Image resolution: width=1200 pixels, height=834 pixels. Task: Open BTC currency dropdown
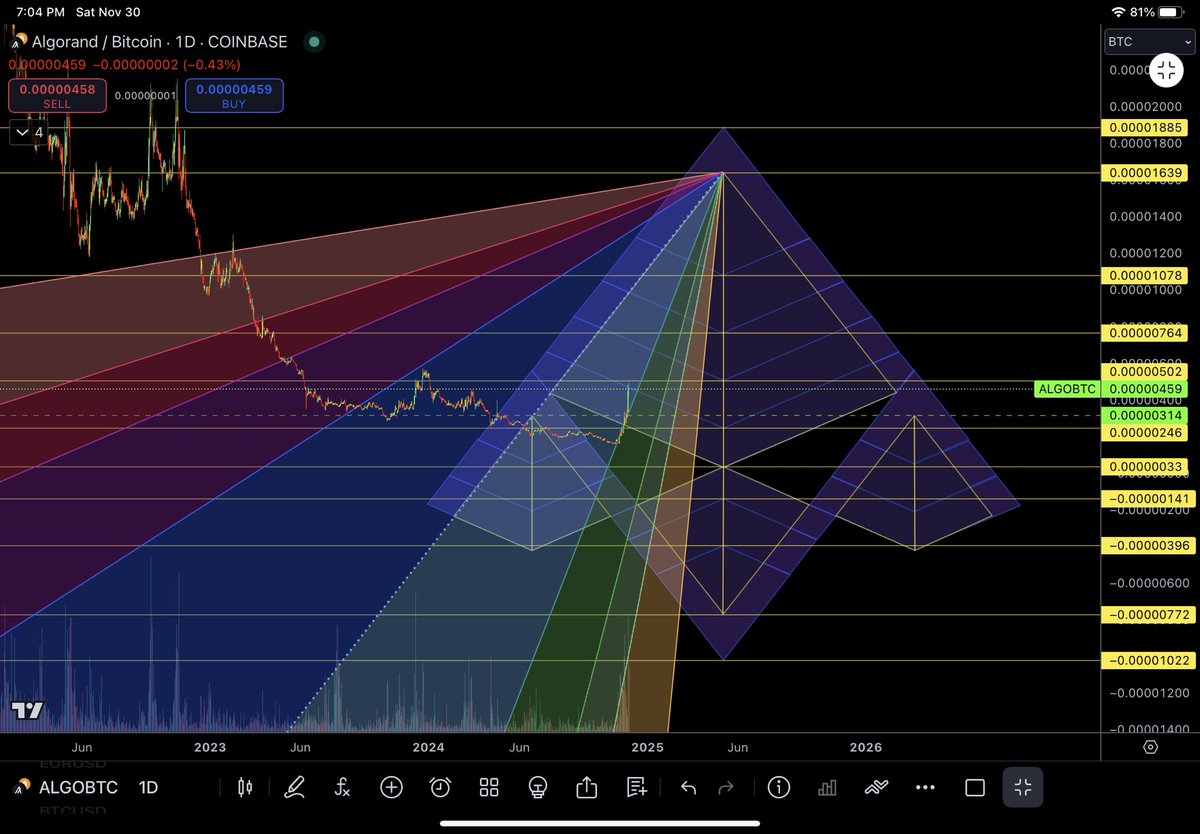pyautogui.click(x=1149, y=42)
